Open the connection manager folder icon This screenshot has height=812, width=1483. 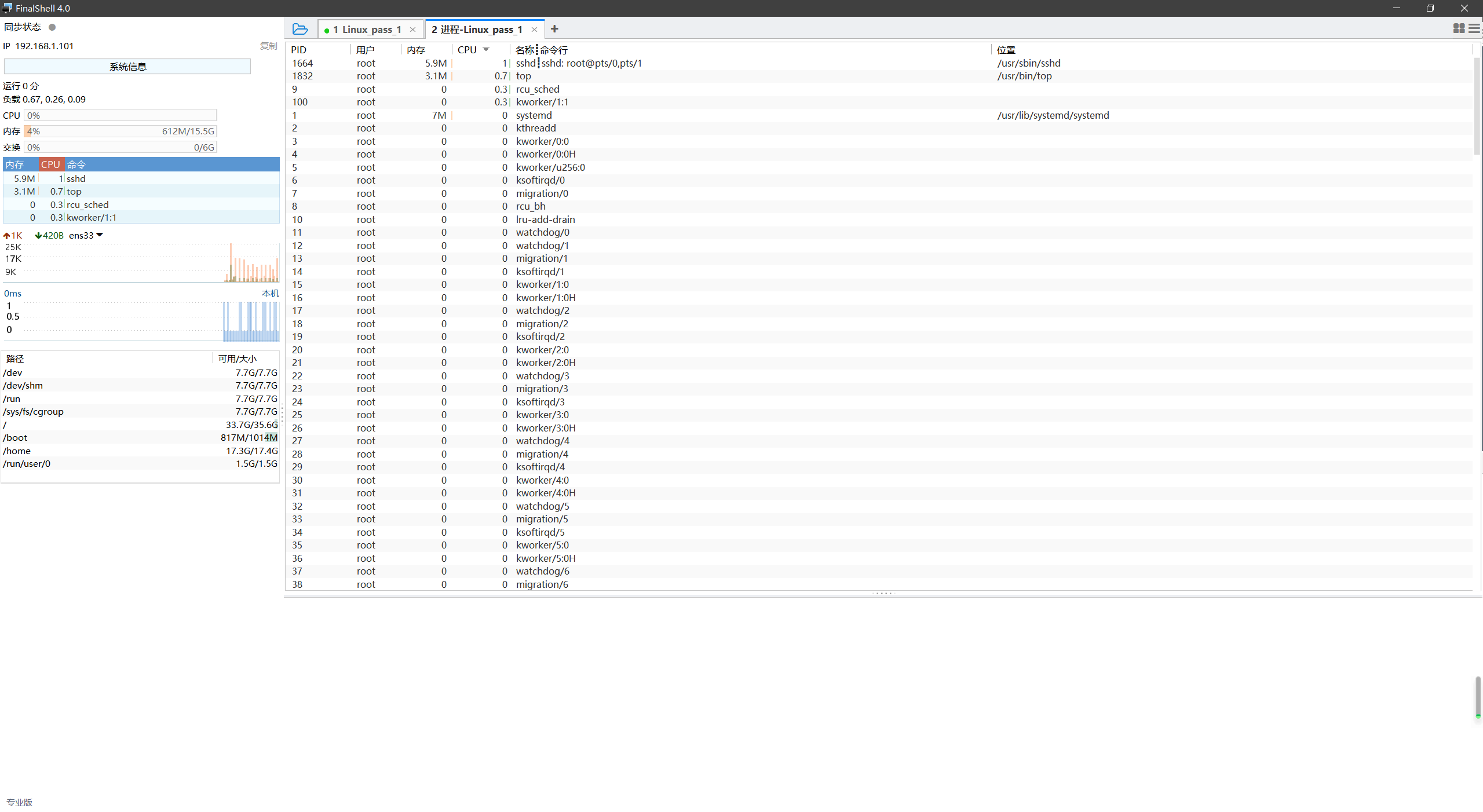[x=299, y=29]
